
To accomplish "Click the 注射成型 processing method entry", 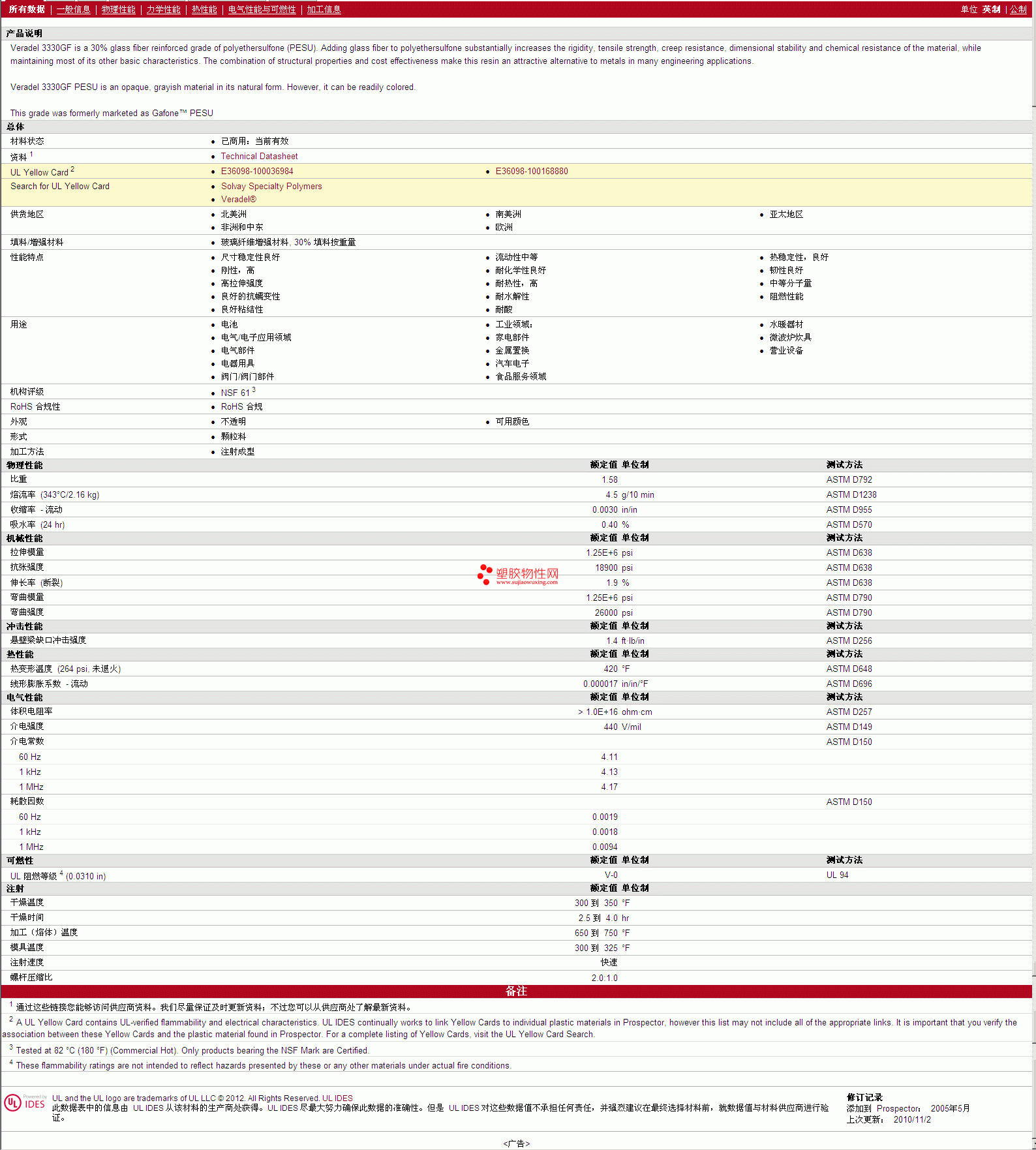I will [237, 452].
